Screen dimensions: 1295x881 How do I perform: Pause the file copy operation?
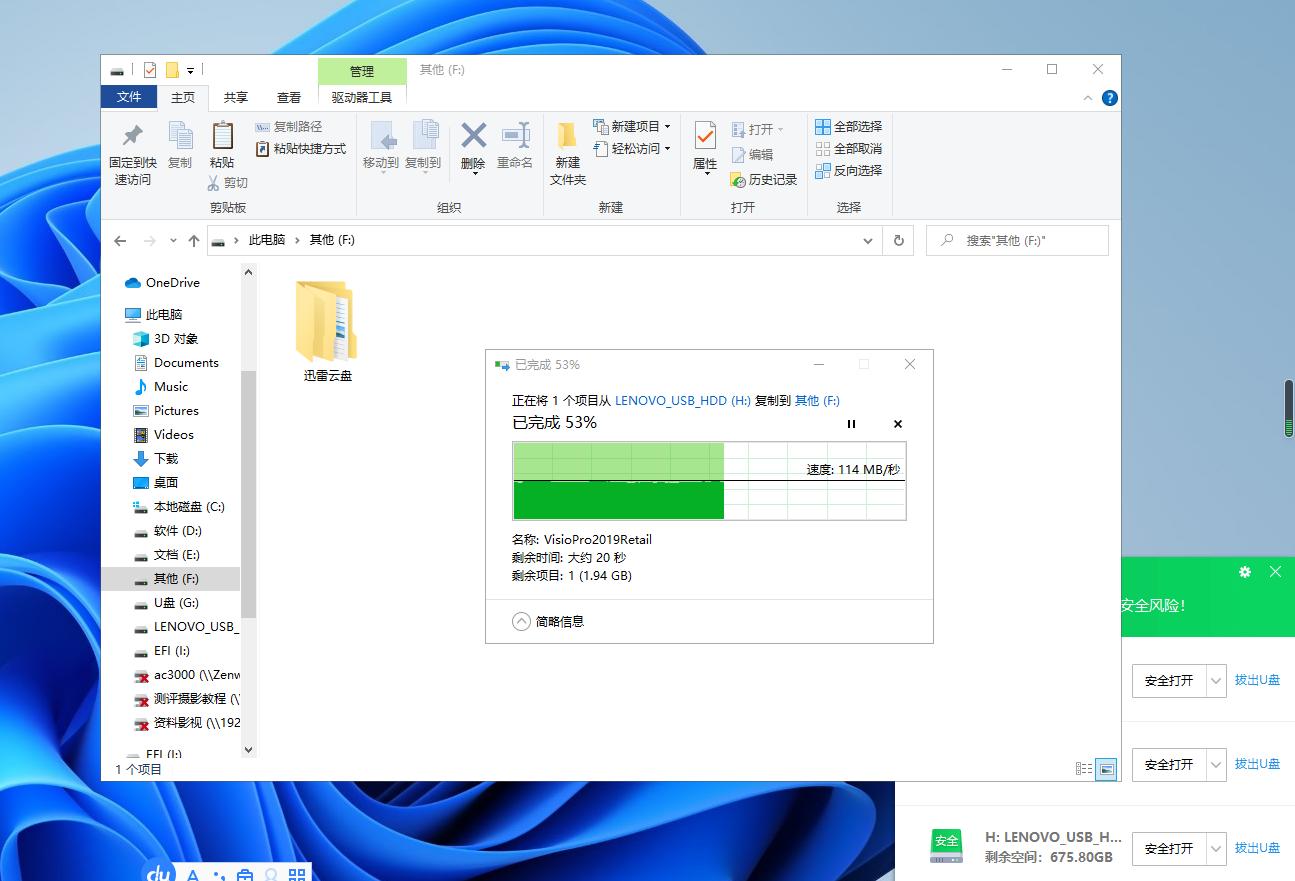[x=851, y=424]
